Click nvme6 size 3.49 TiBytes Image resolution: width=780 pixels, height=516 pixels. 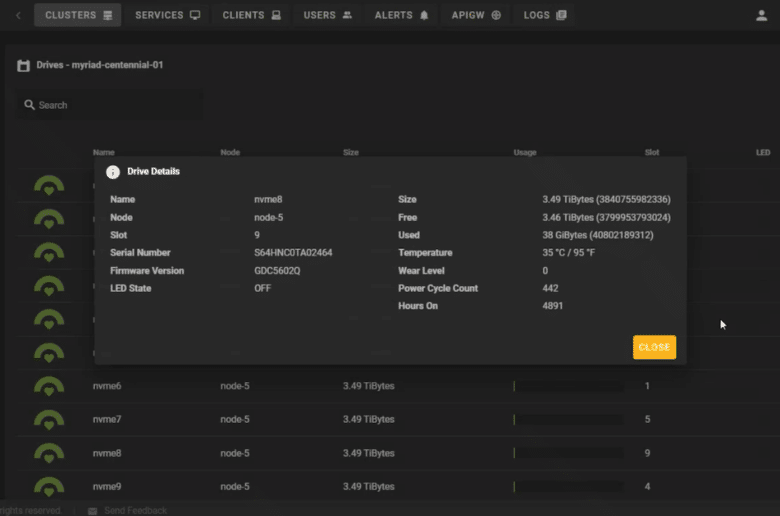click(x=369, y=386)
